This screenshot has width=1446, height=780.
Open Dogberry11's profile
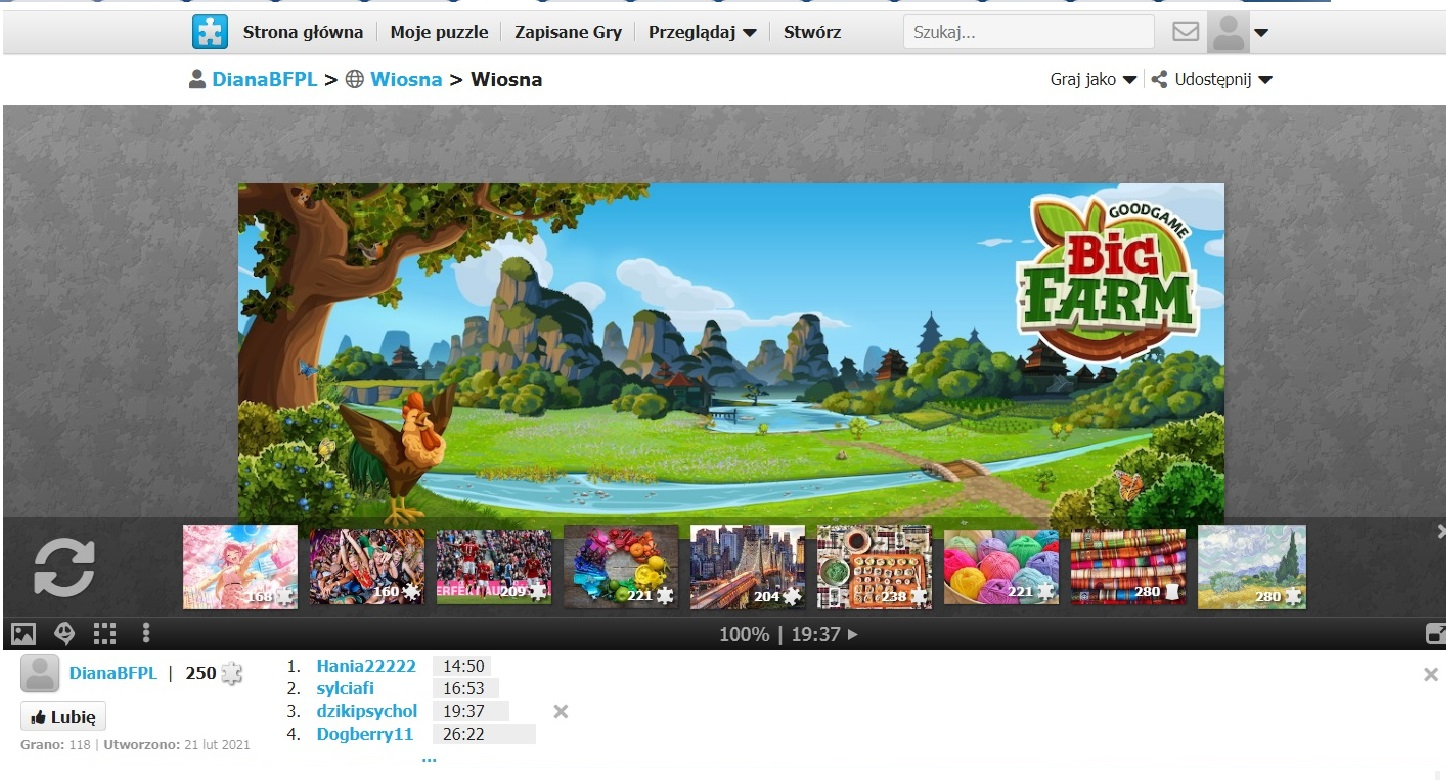coord(365,734)
